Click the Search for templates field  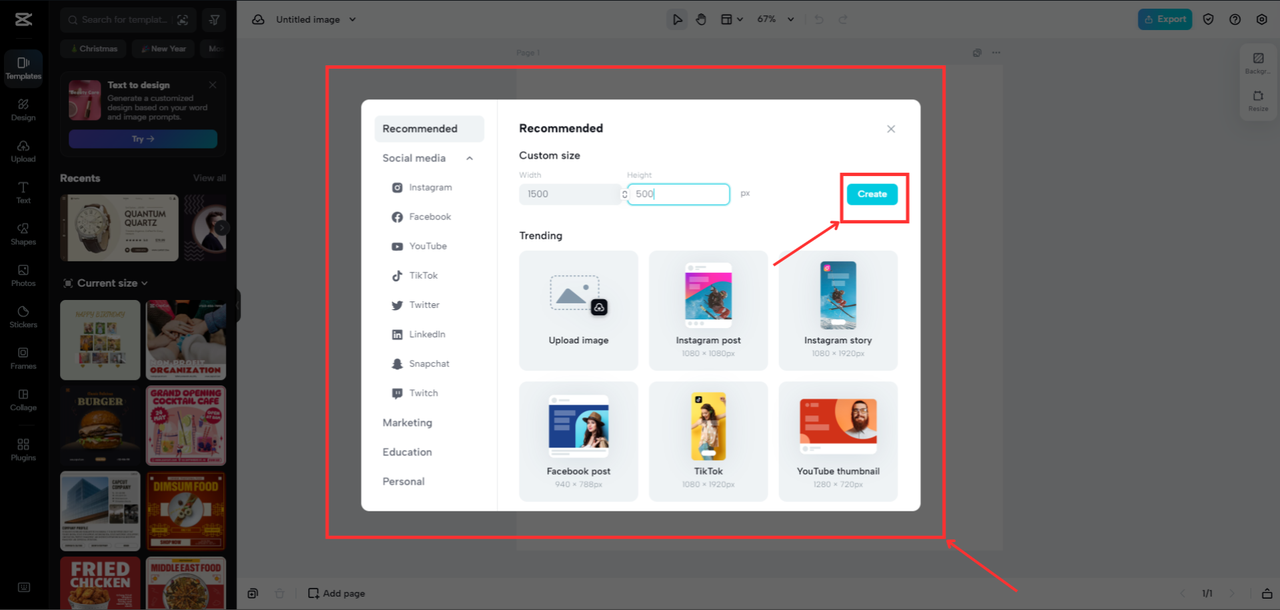click(x=127, y=20)
